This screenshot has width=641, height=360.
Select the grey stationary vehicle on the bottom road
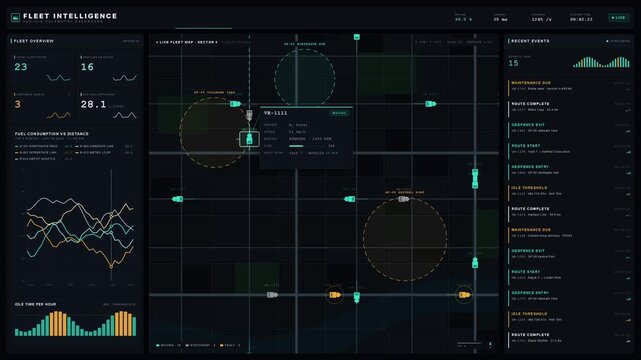tap(272, 295)
